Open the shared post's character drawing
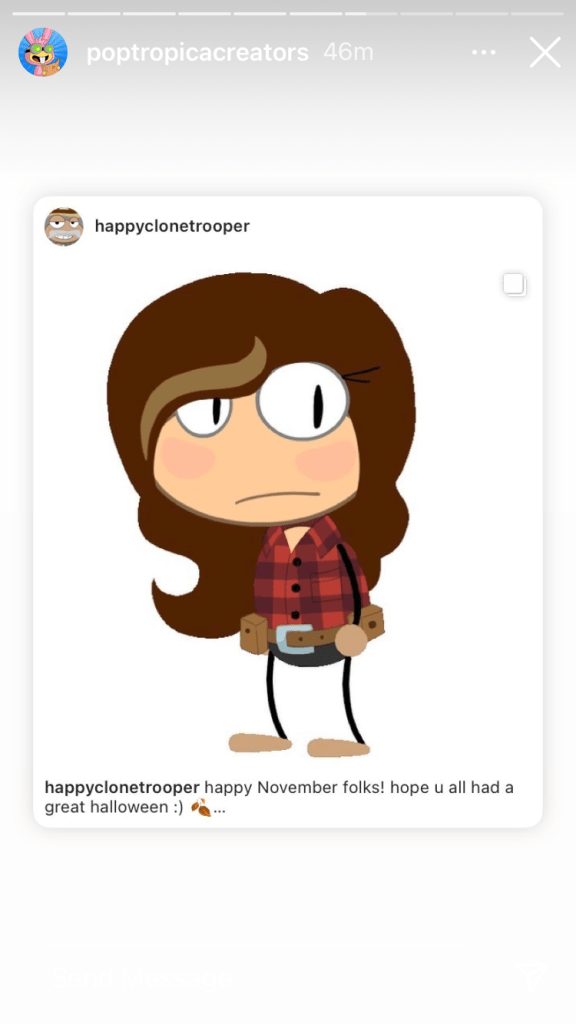This screenshot has height=1024, width=576. point(261,516)
